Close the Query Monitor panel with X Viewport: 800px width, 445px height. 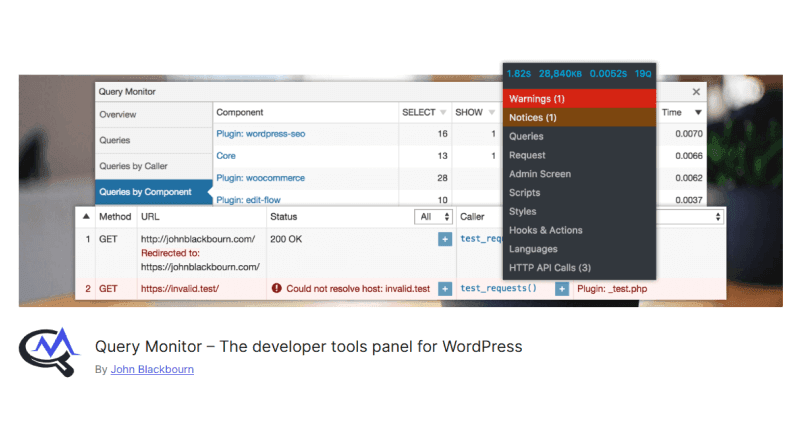click(696, 91)
